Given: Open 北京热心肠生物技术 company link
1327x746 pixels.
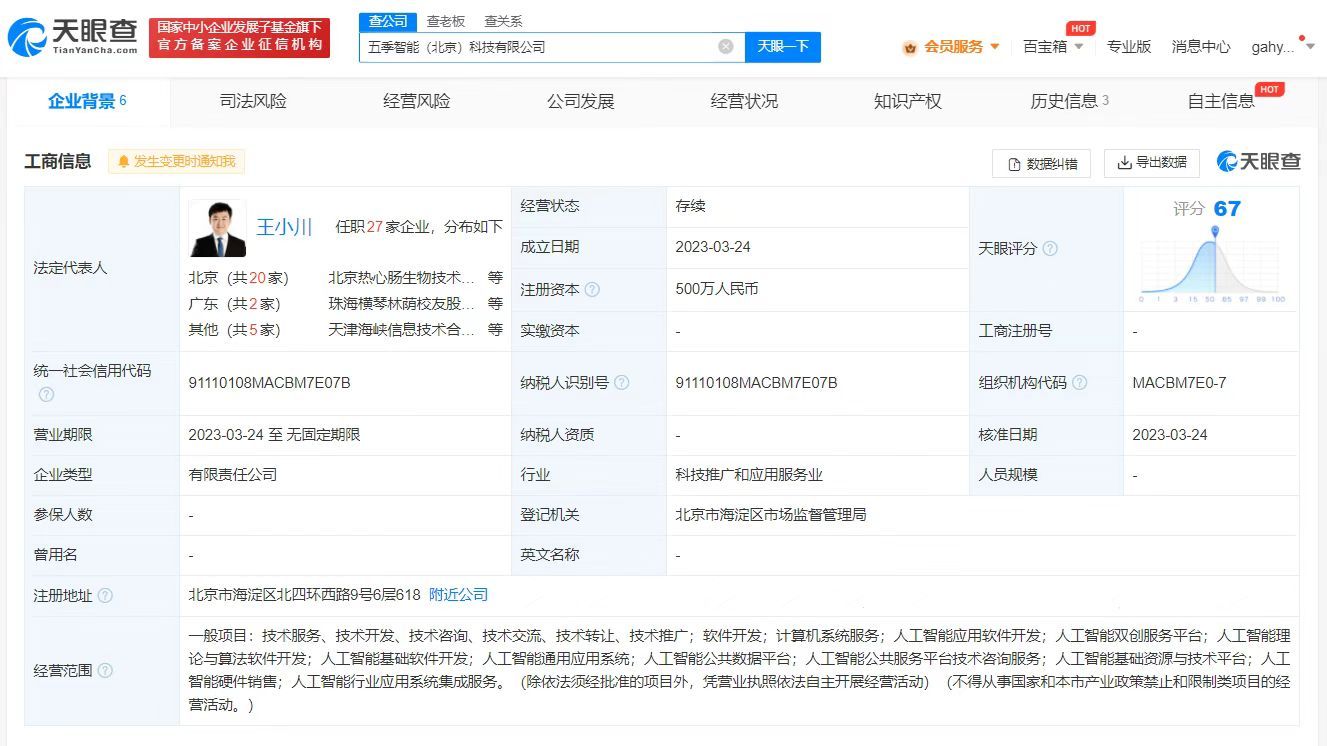Looking at the screenshot, I should 402,277.
